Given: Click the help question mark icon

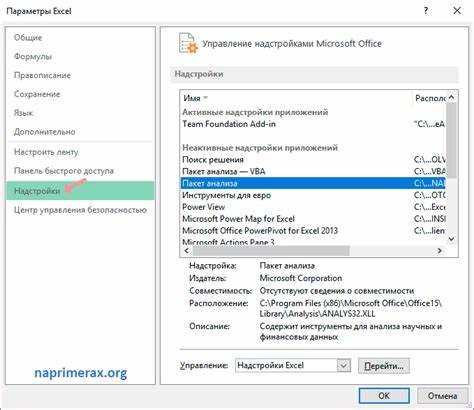Looking at the screenshot, I should [426, 11].
